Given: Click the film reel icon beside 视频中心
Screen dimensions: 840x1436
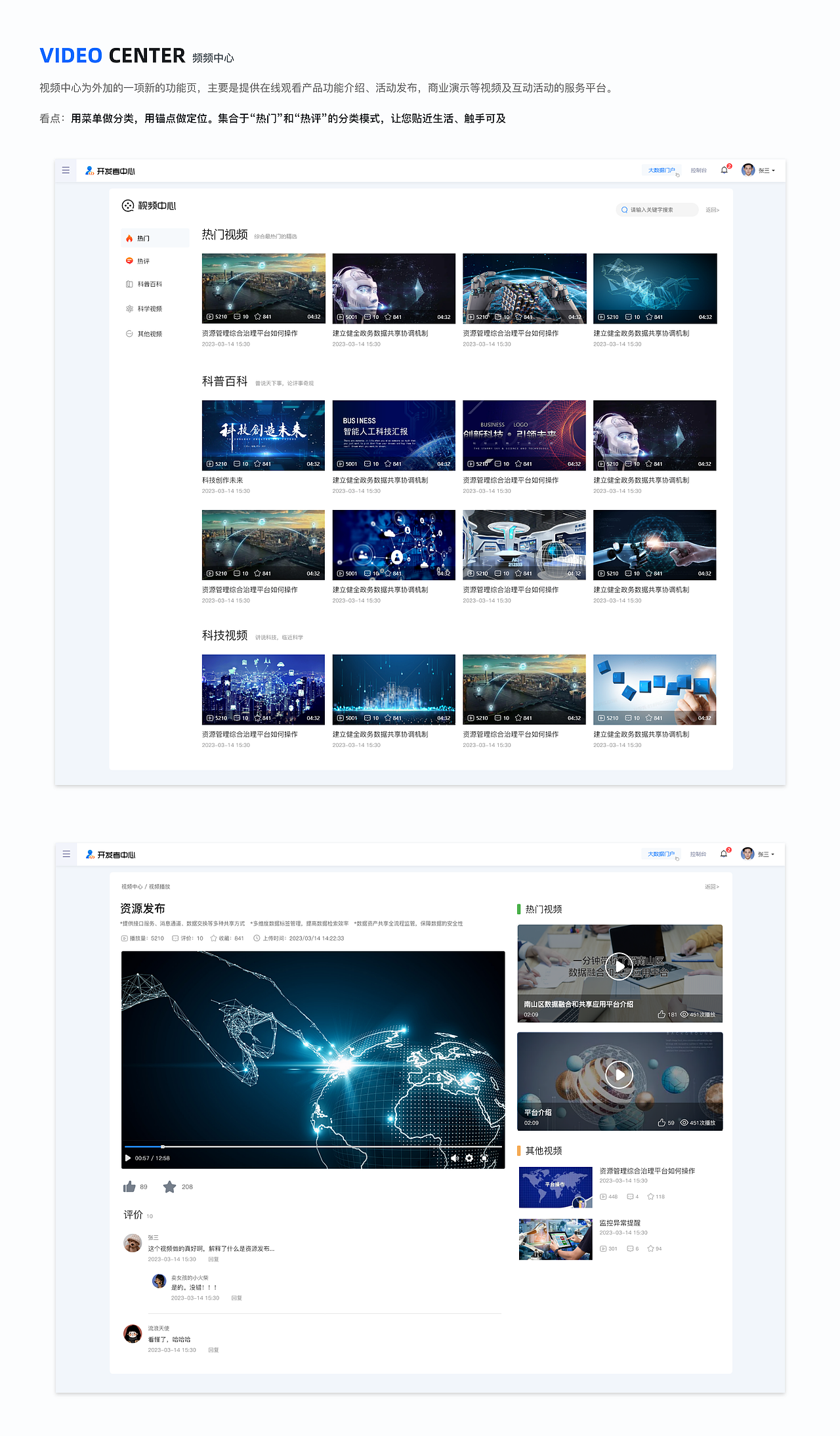Looking at the screenshot, I should tap(128, 205).
